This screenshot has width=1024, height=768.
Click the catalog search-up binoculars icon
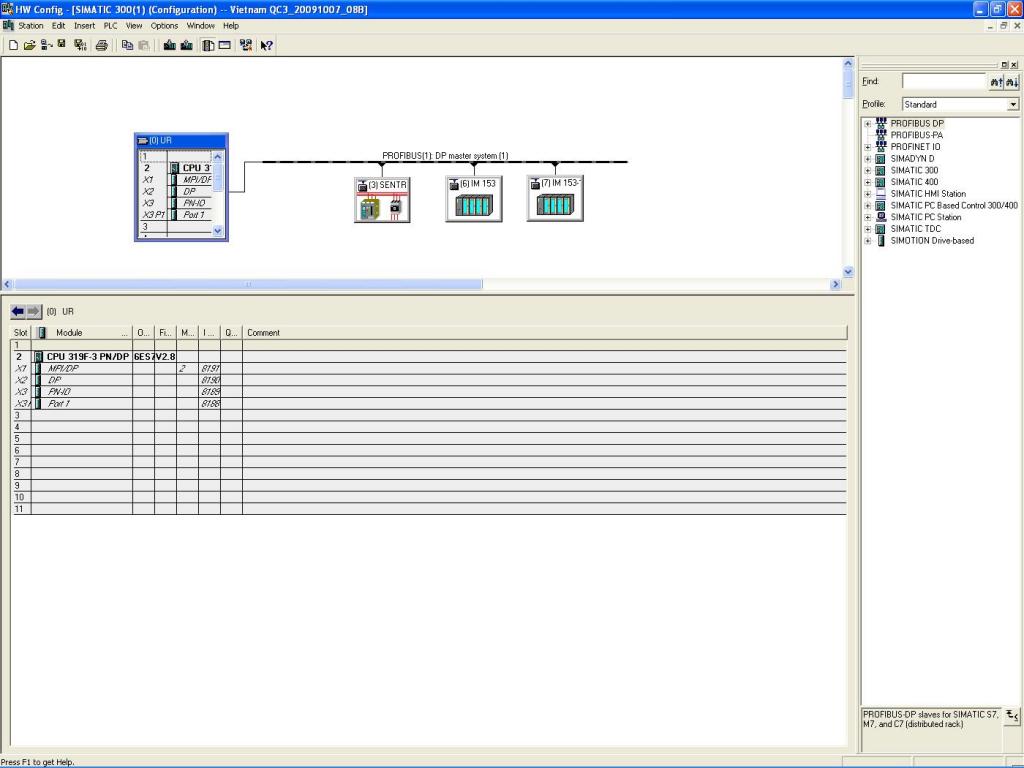pyautogui.click(x=996, y=82)
